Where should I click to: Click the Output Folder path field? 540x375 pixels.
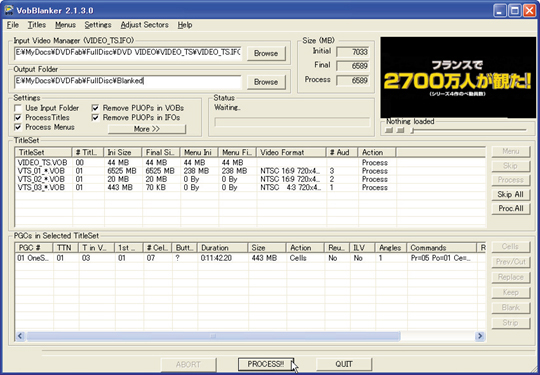pos(128,82)
